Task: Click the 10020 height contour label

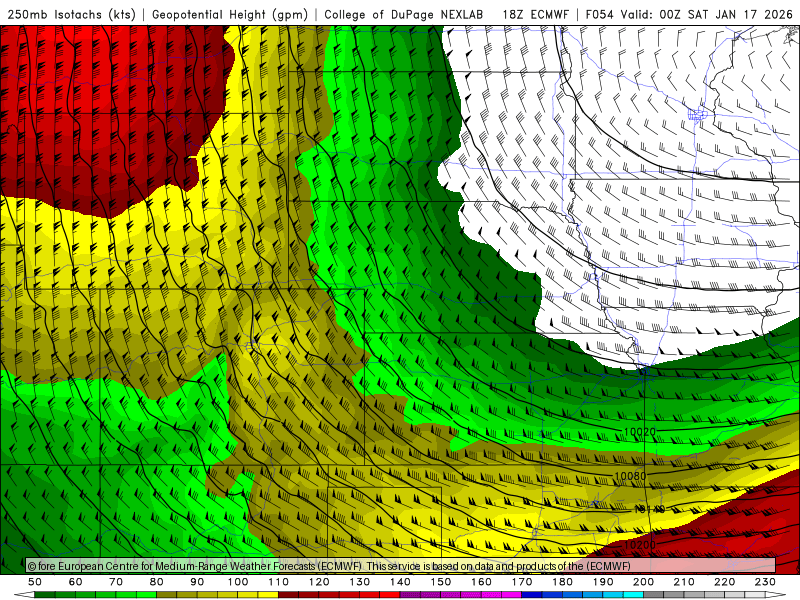Action: click(x=639, y=432)
